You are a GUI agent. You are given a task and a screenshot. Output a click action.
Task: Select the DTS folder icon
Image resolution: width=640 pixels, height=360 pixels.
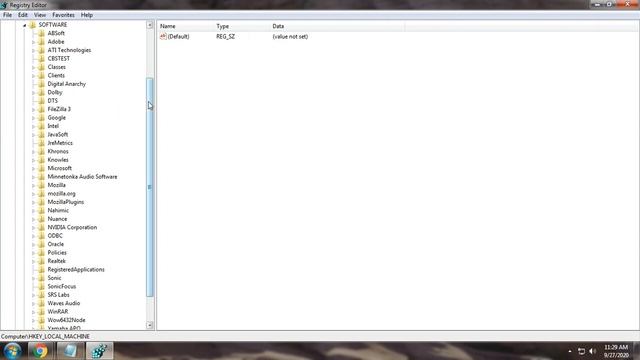[x=41, y=101]
